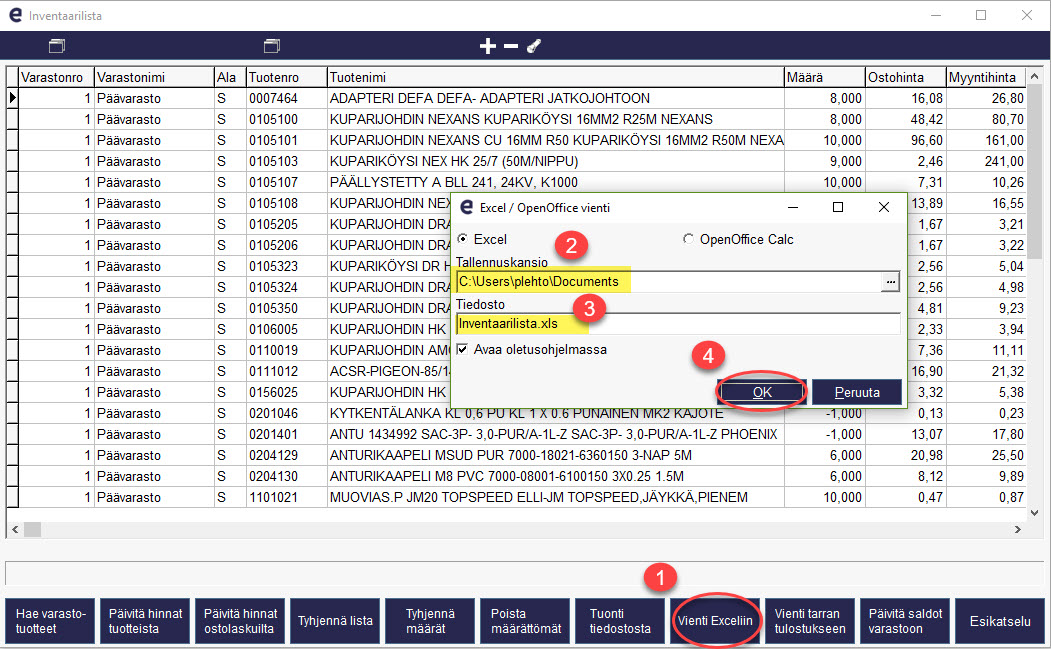Viewport: 1051px width, 649px height.
Task: Click ANTURIKAAPELI M8 PVC product name cell
Action: coord(556,476)
